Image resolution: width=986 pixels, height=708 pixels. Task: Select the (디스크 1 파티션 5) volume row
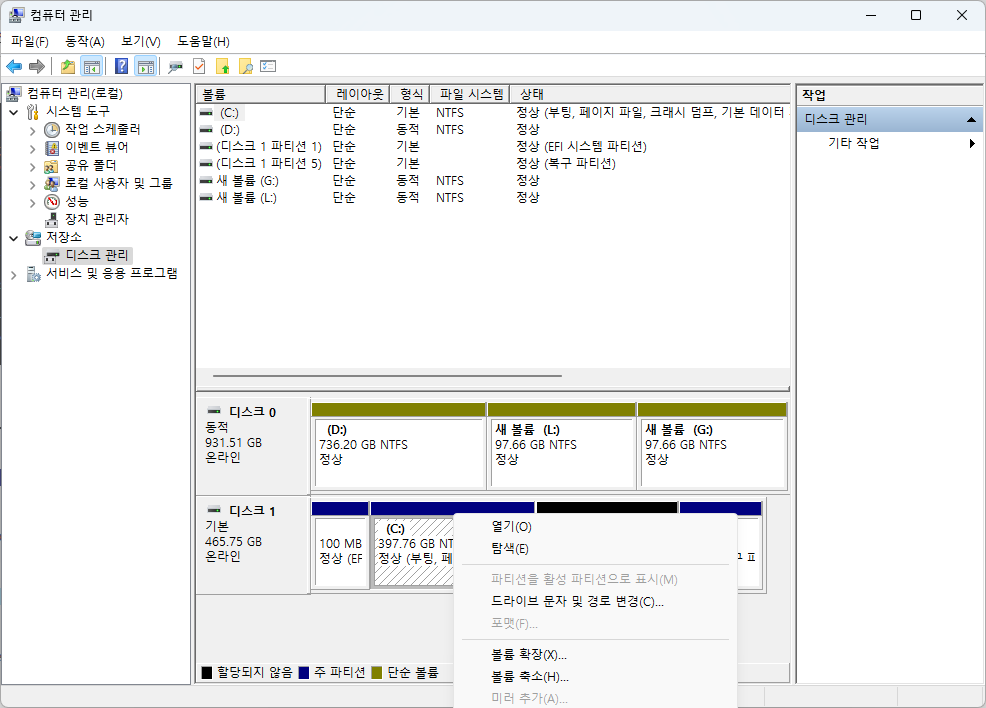point(492,163)
